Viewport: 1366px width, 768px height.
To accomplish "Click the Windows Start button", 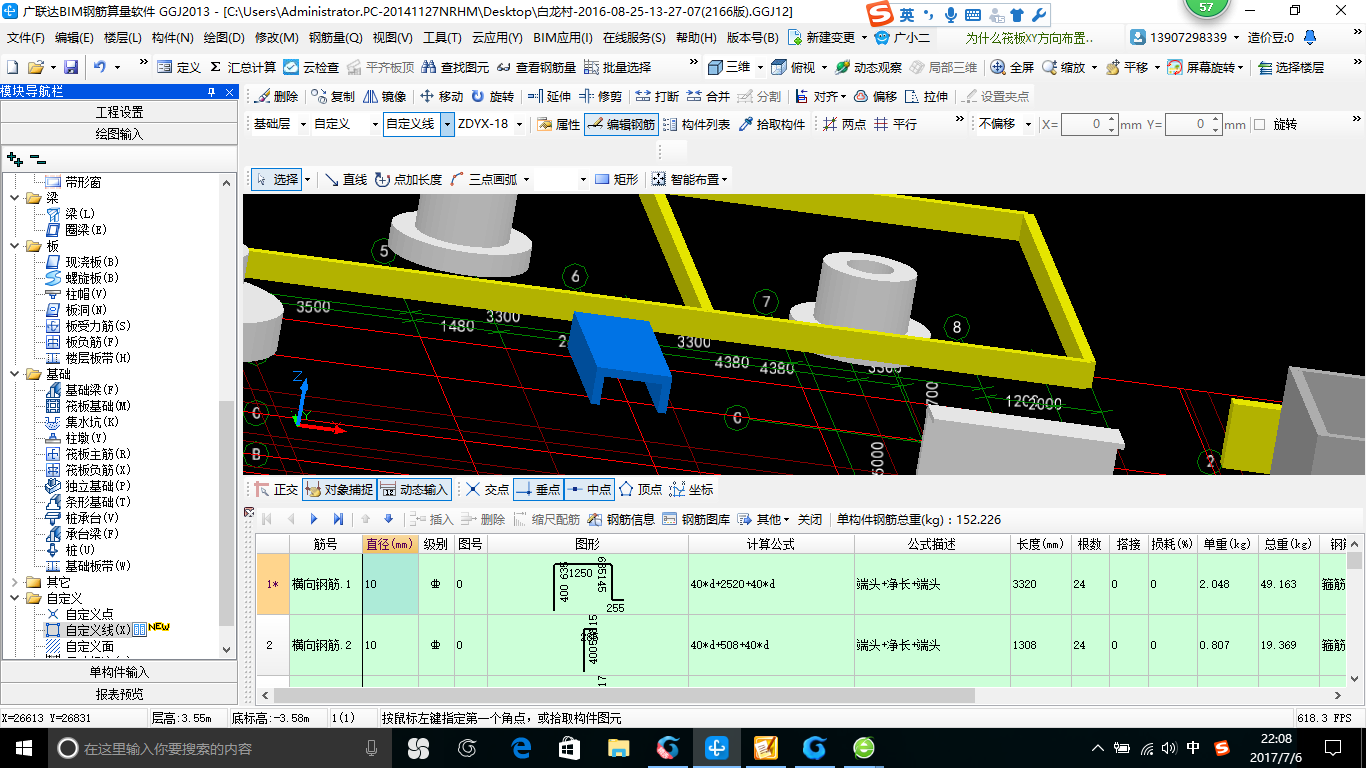I will click(22, 748).
